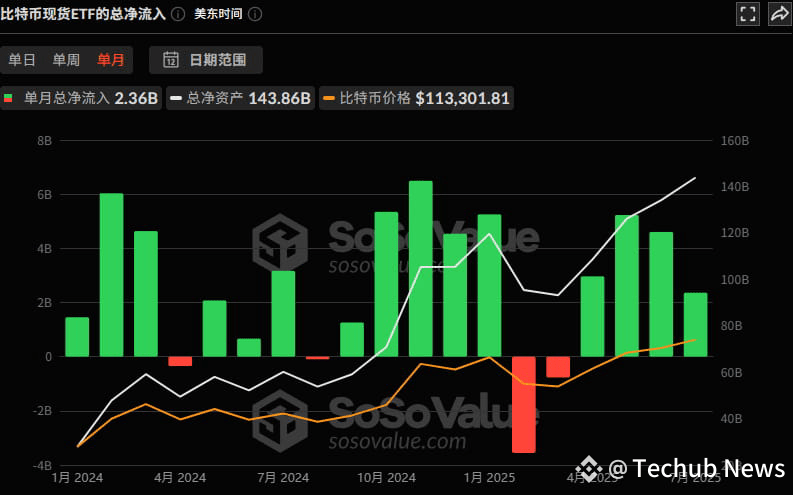Click the right axis label 100B
Image resolution: width=793 pixels, height=495 pixels.
tap(734, 280)
